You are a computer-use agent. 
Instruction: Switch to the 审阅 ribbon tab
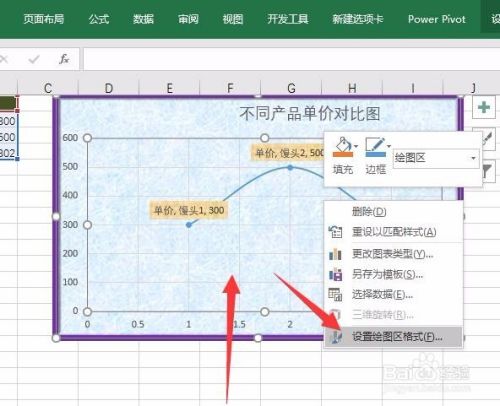188,19
